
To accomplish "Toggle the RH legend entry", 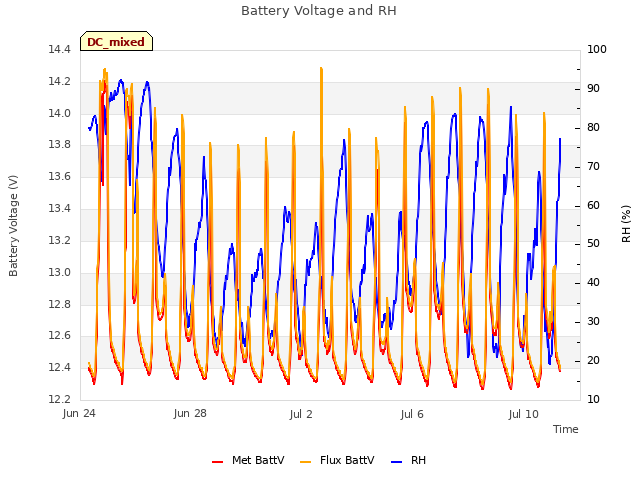I will (408, 460).
